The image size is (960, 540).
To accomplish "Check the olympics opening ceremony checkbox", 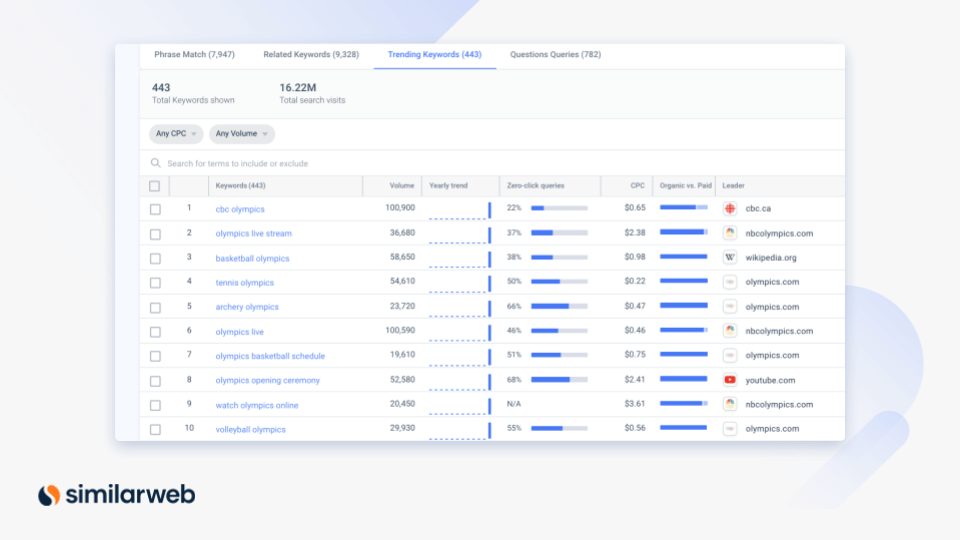I will pyautogui.click(x=156, y=381).
